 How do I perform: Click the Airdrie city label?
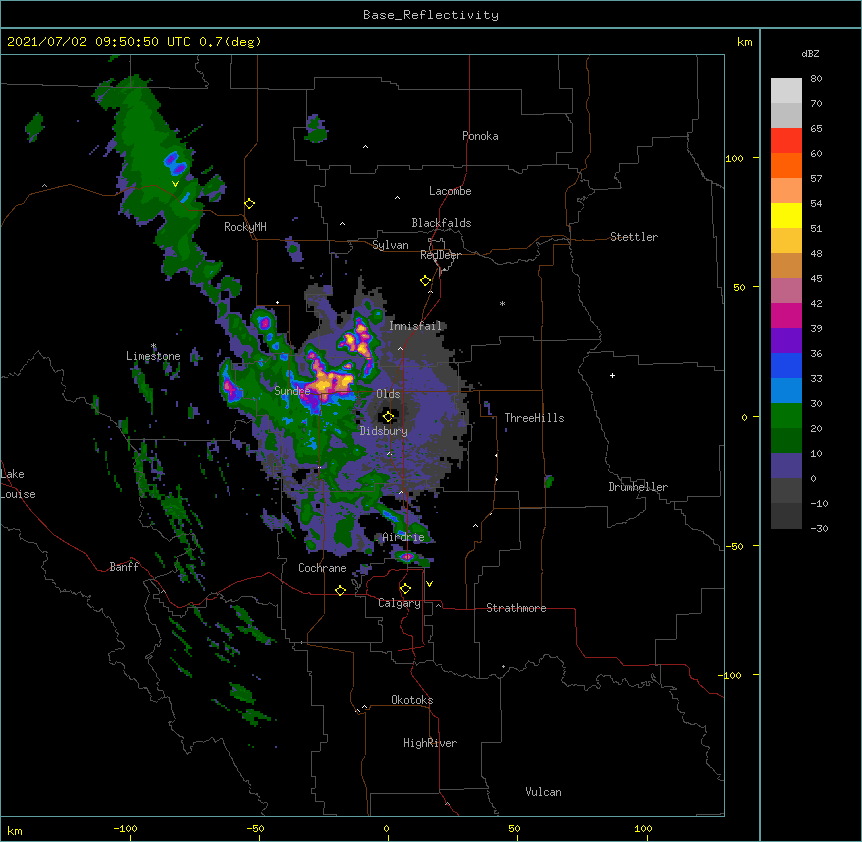click(x=404, y=537)
